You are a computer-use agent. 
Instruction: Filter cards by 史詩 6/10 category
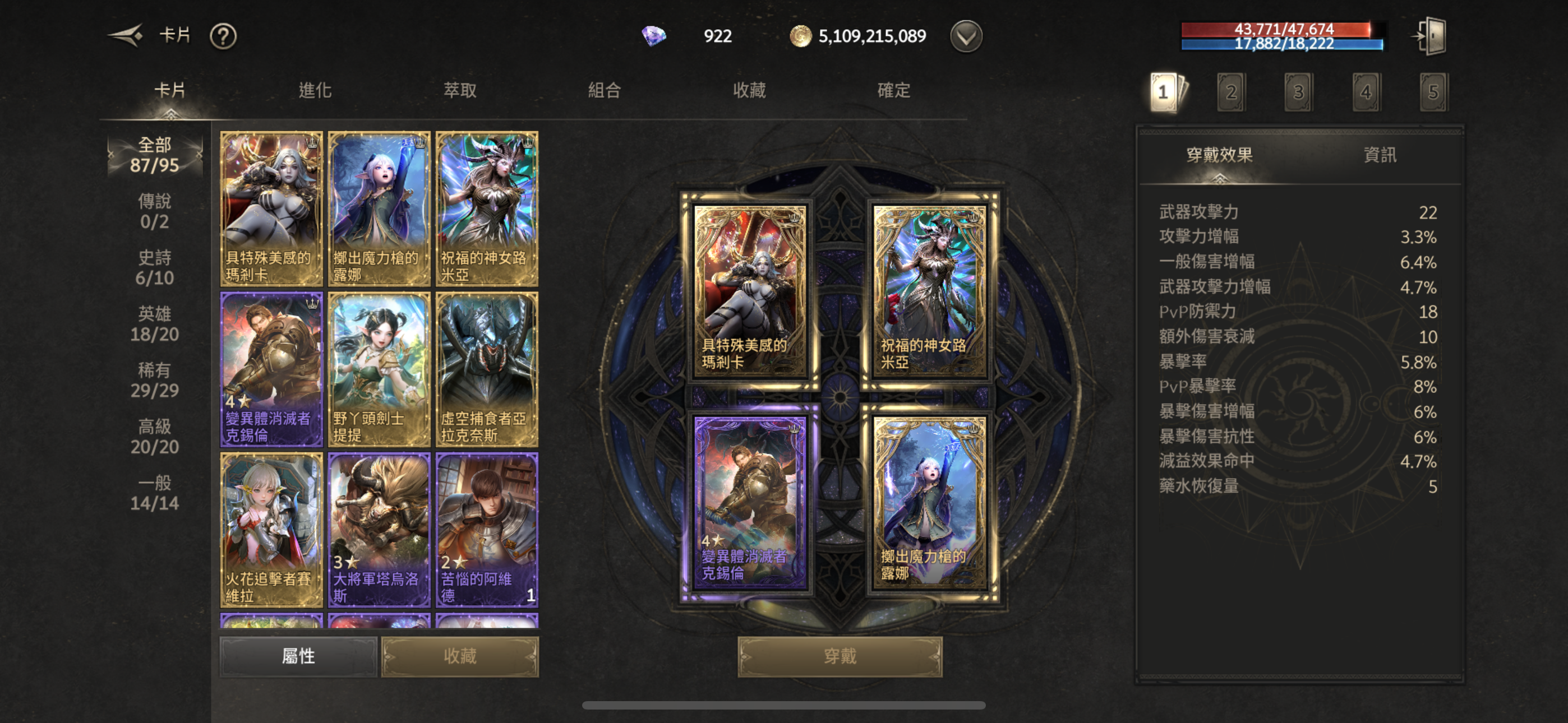(155, 268)
